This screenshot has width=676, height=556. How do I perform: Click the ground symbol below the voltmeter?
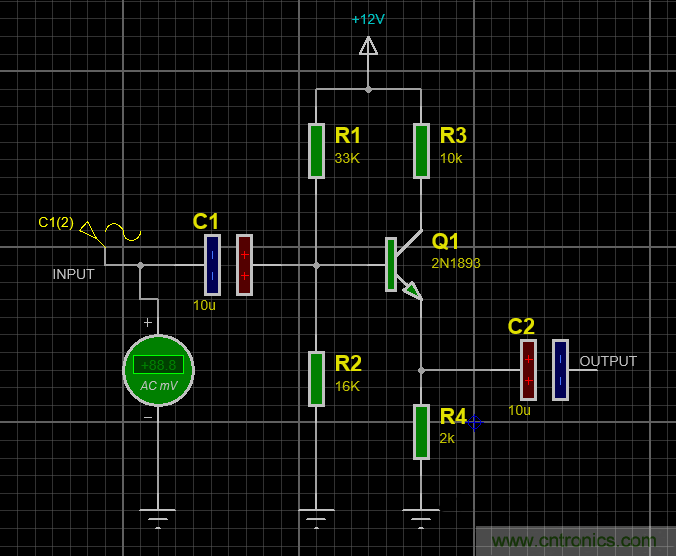[158, 517]
